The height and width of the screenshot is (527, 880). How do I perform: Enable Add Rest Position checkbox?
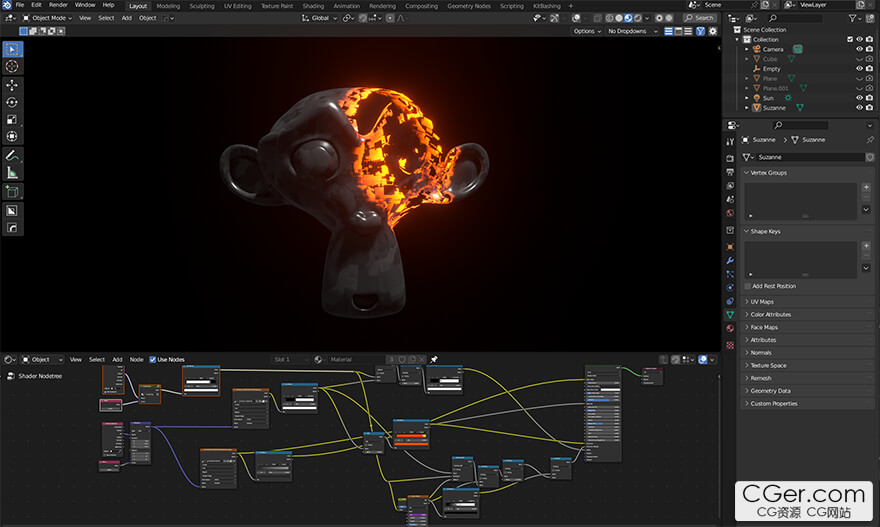tap(748, 286)
